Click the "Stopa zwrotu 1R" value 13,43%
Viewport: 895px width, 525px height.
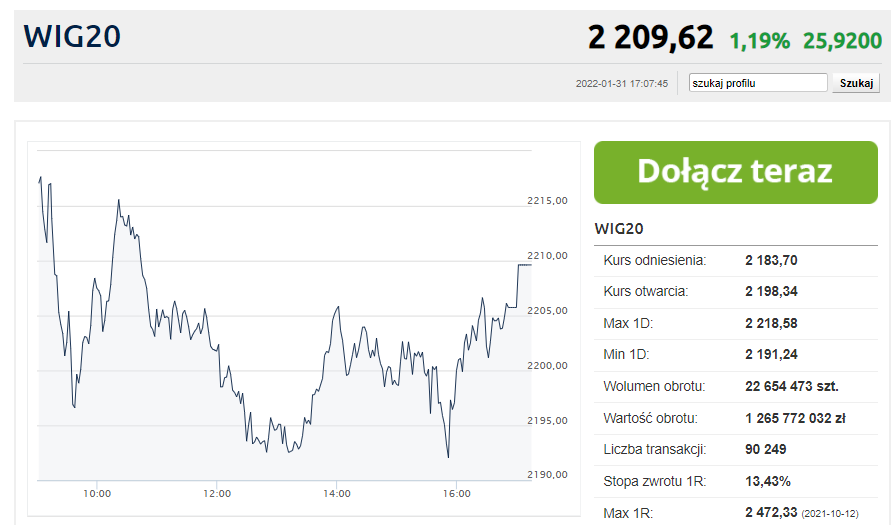coord(768,481)
